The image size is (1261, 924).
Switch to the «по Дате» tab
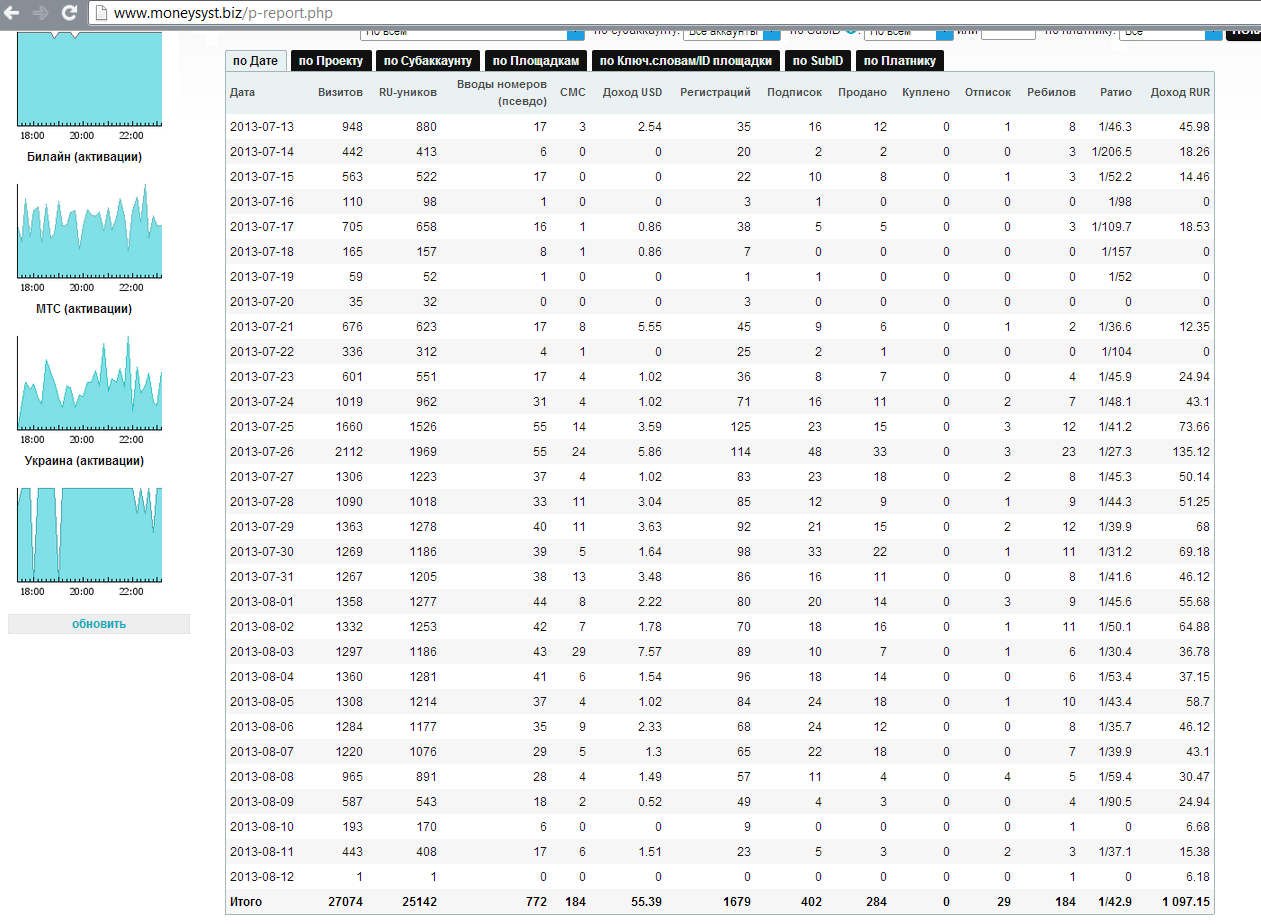click(255, 61)
